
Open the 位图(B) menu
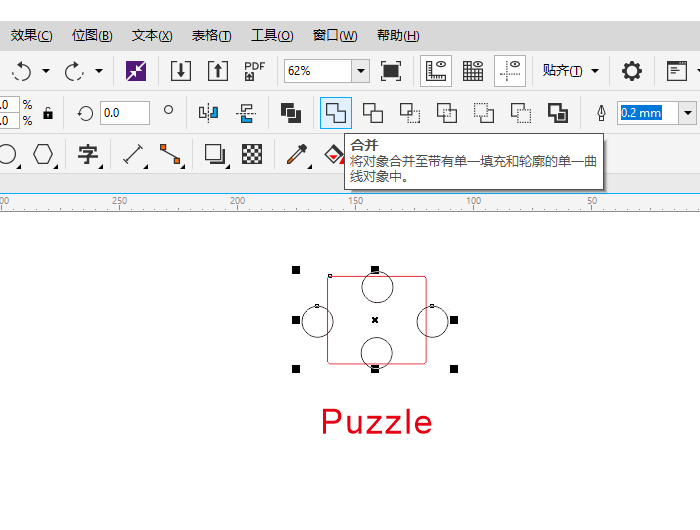point(92,35)
